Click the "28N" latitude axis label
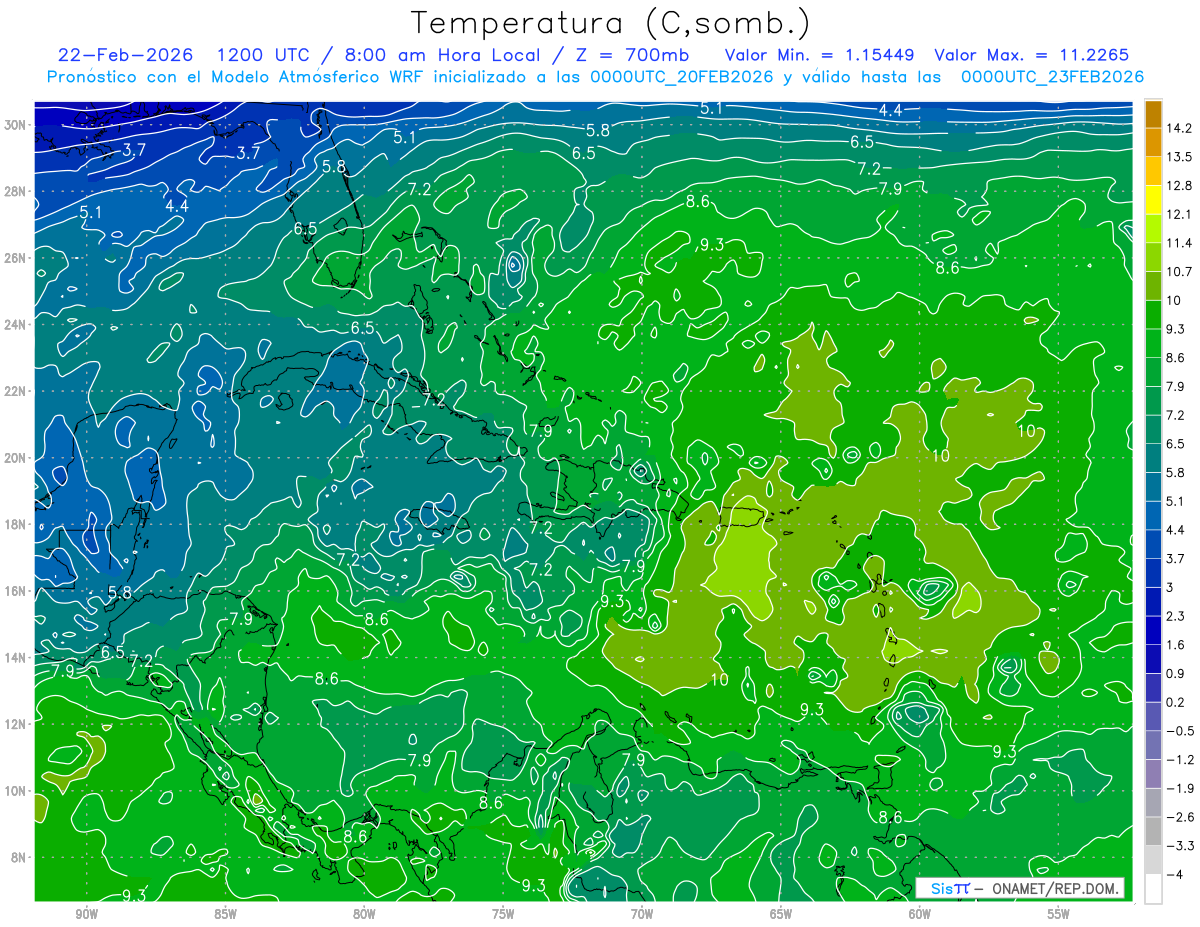The width and height of the screenshot is (1200, 927). (x=15, y=191)
